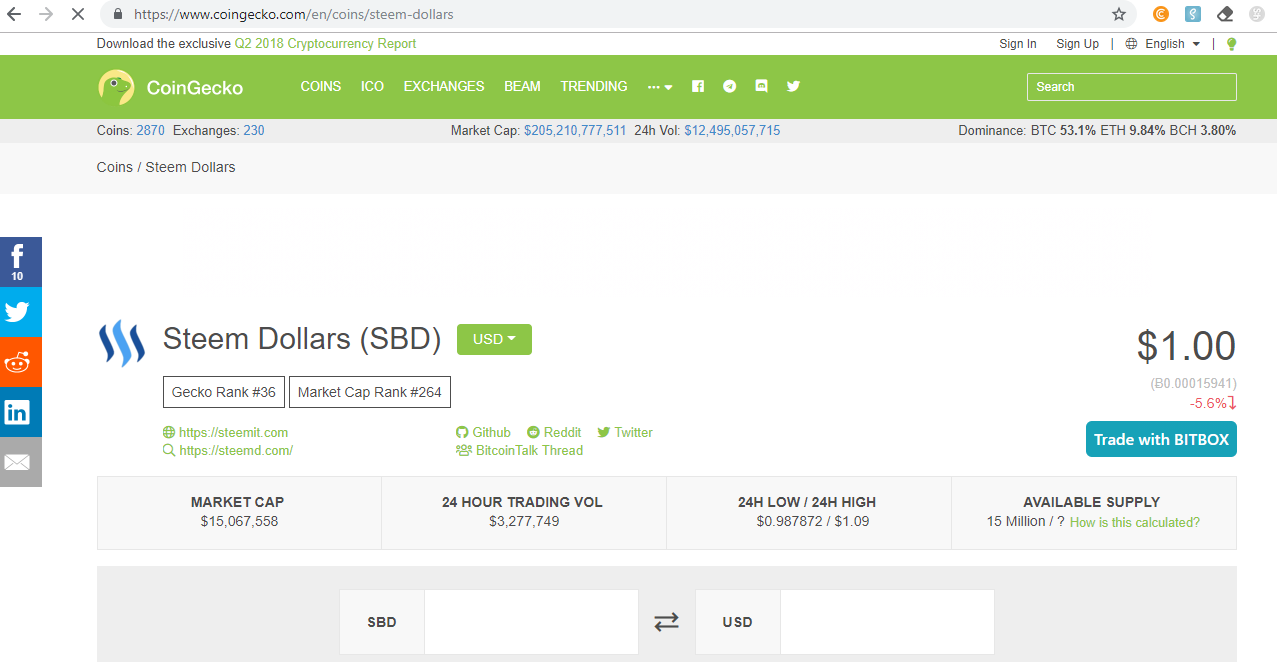Open the ICO menu

[372, 86]
